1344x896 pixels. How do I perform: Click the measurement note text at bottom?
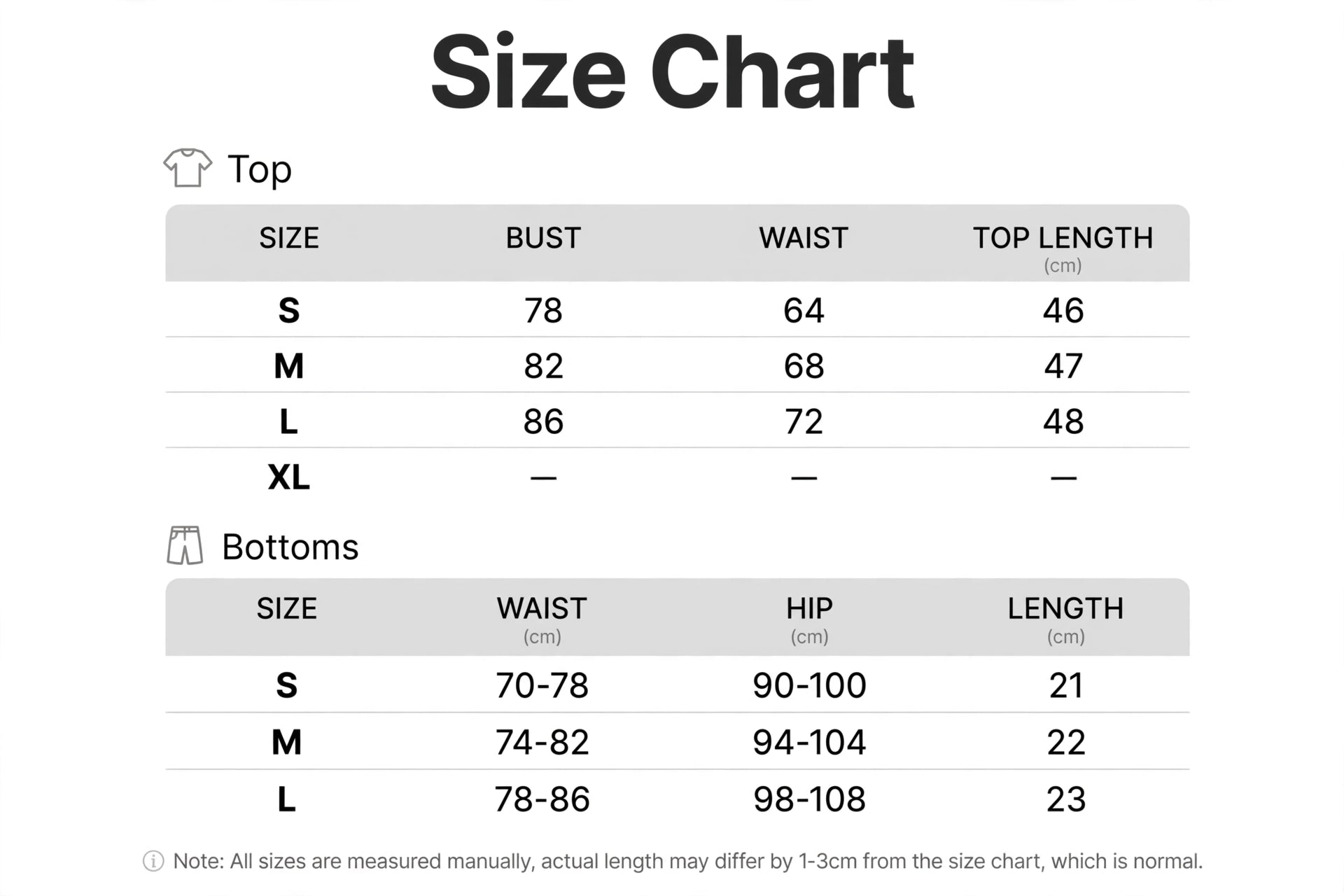click(687, 861)
